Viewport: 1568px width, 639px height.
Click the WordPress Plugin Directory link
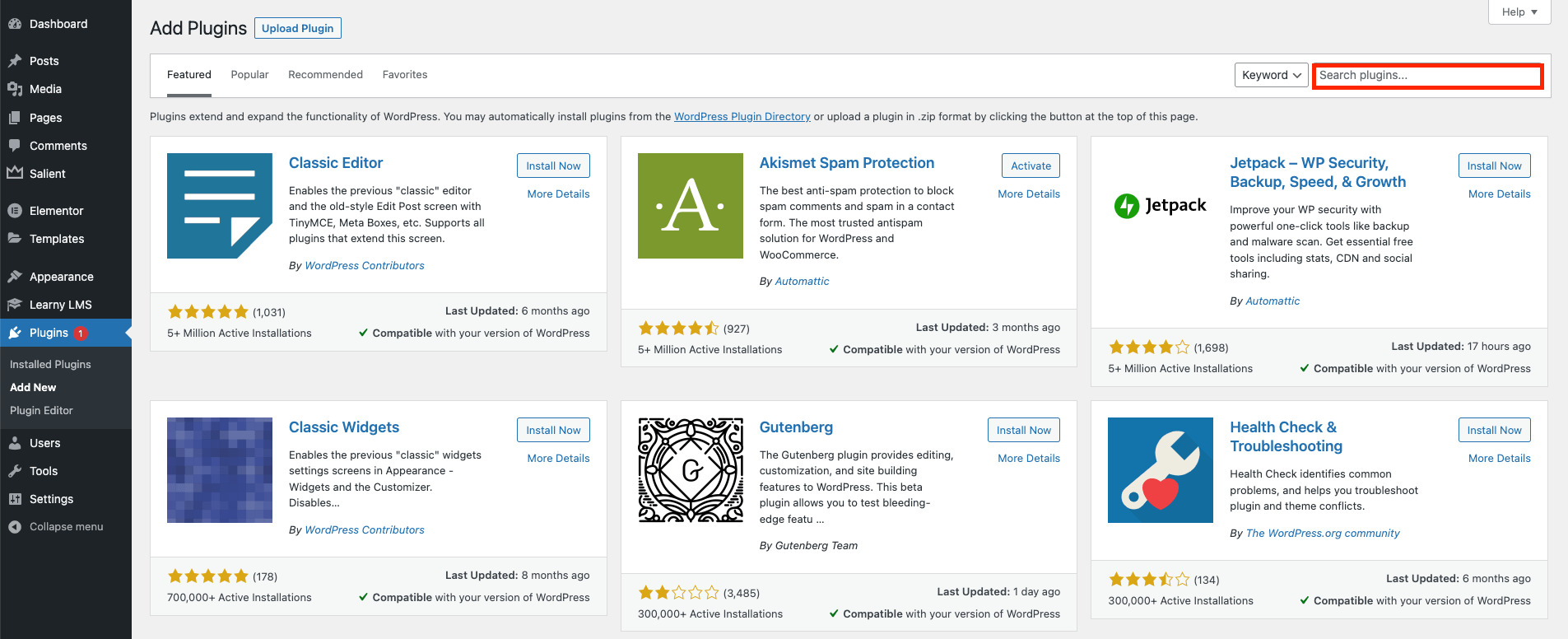point(742,117)
